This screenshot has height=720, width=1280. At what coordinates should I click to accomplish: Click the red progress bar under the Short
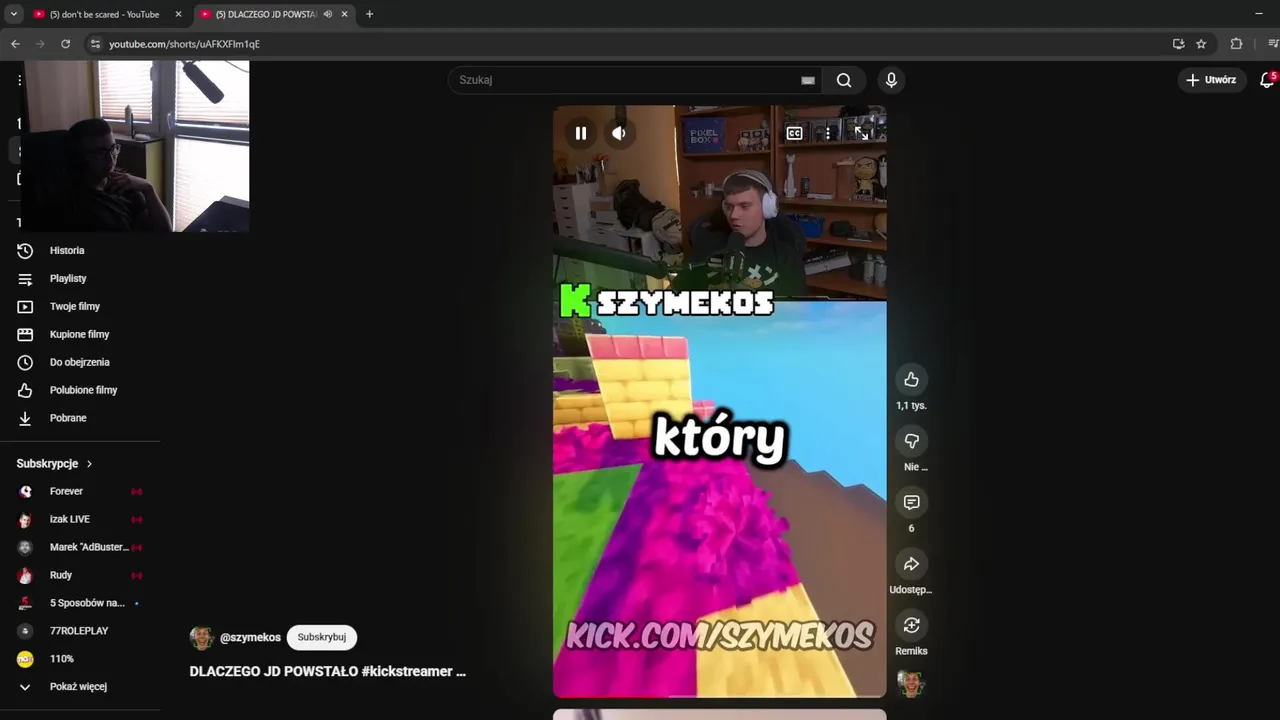pos(719,696)
